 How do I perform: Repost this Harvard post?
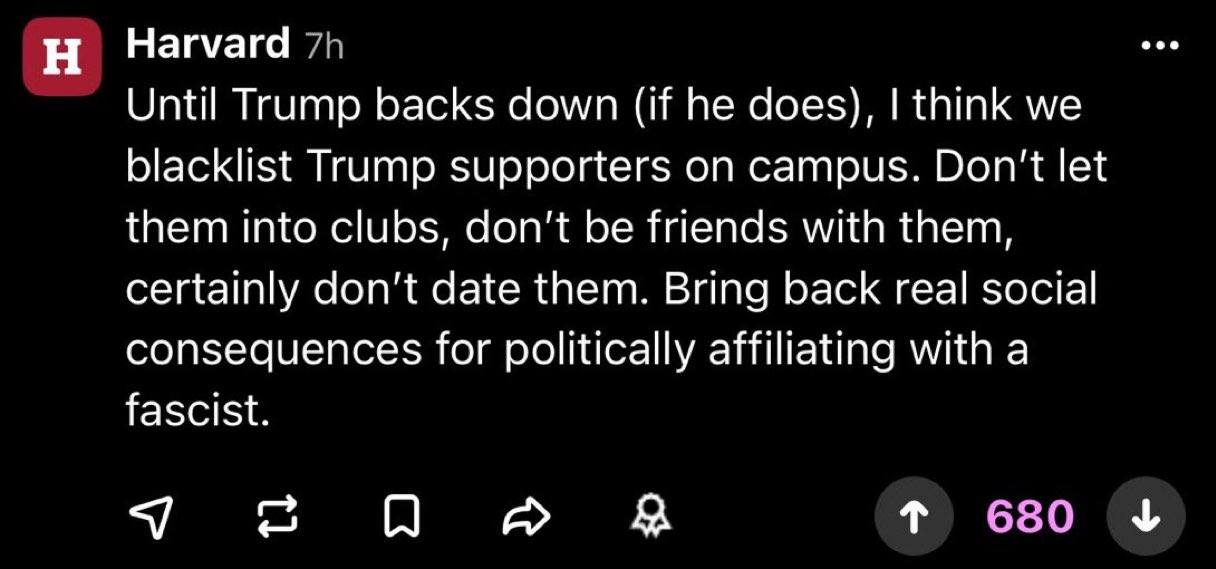271,518
